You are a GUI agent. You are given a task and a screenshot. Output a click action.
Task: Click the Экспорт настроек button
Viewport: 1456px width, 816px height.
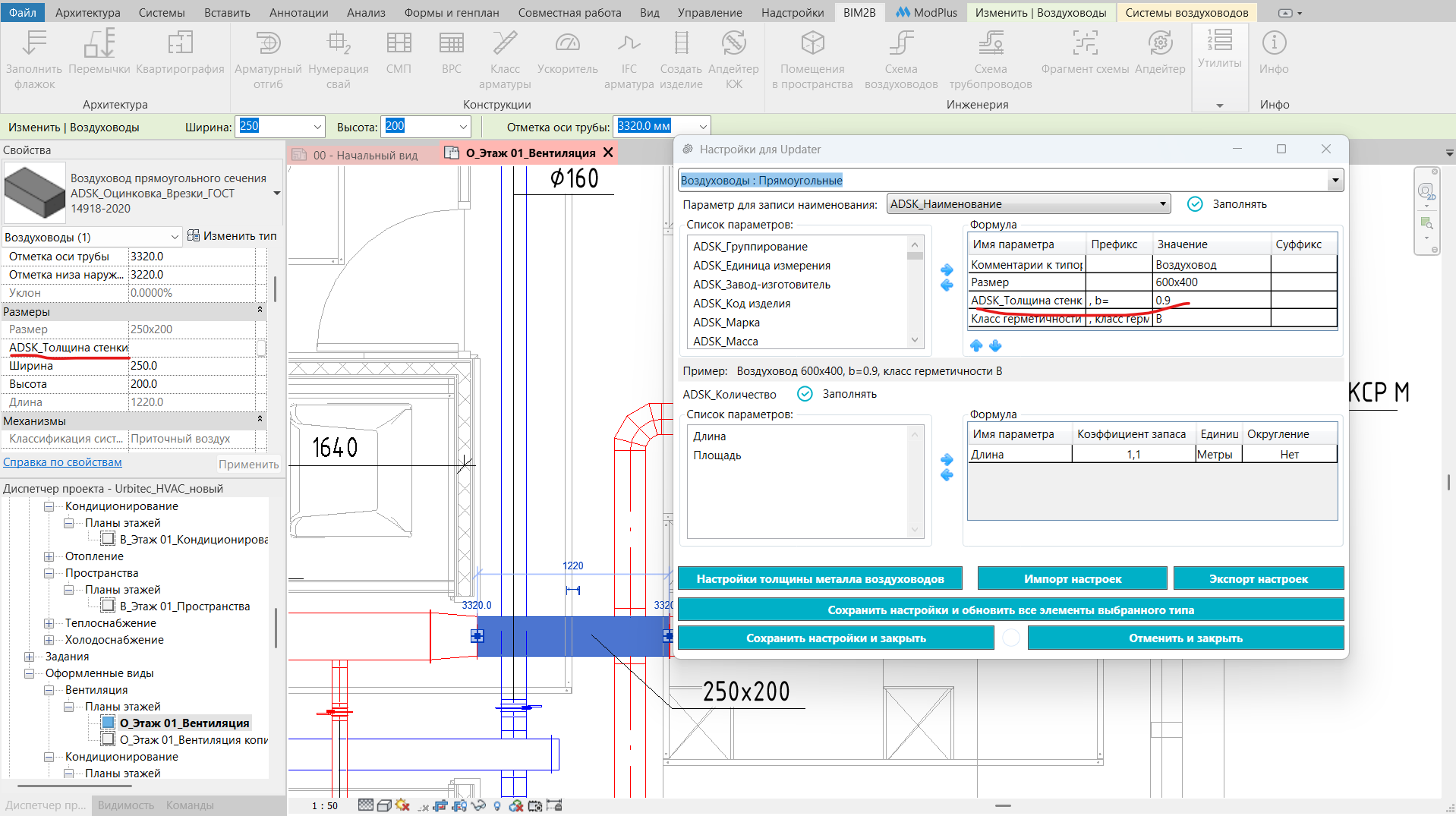click(1259, 578)
